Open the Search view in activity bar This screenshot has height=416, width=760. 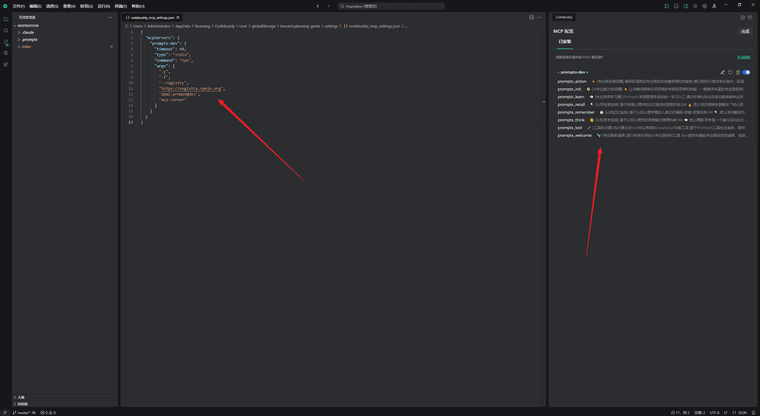pos(6,31)
